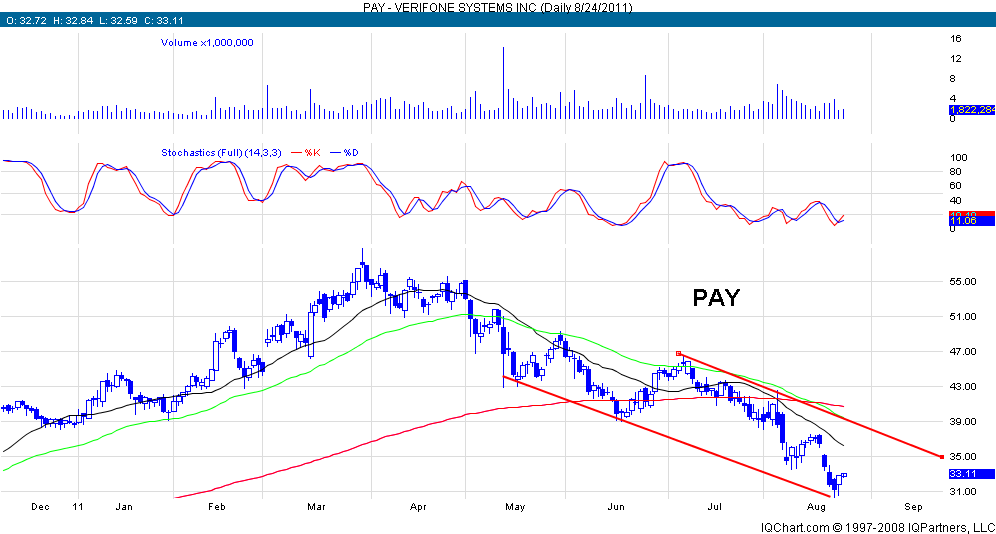Select the blue 11.06 stochastic value tag

[x=964, y=222]
